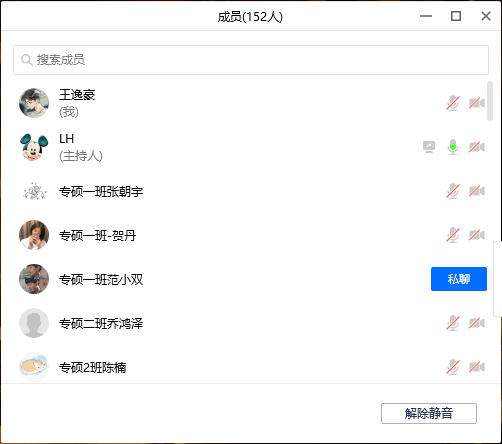
Task: Click LH's green active microphone icon
Action: point(453,147)
